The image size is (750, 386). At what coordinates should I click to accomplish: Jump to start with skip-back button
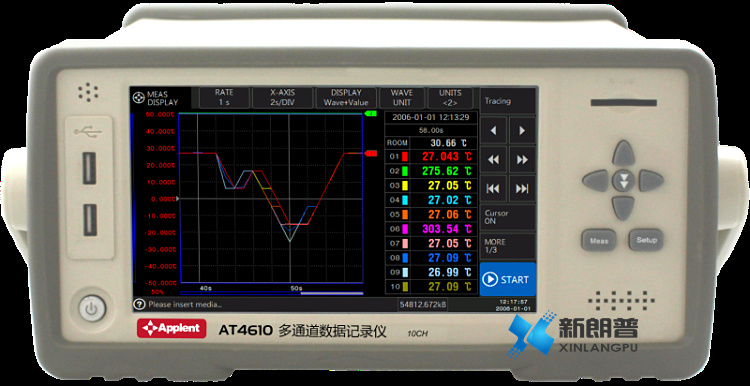click(x=493, y=188)
